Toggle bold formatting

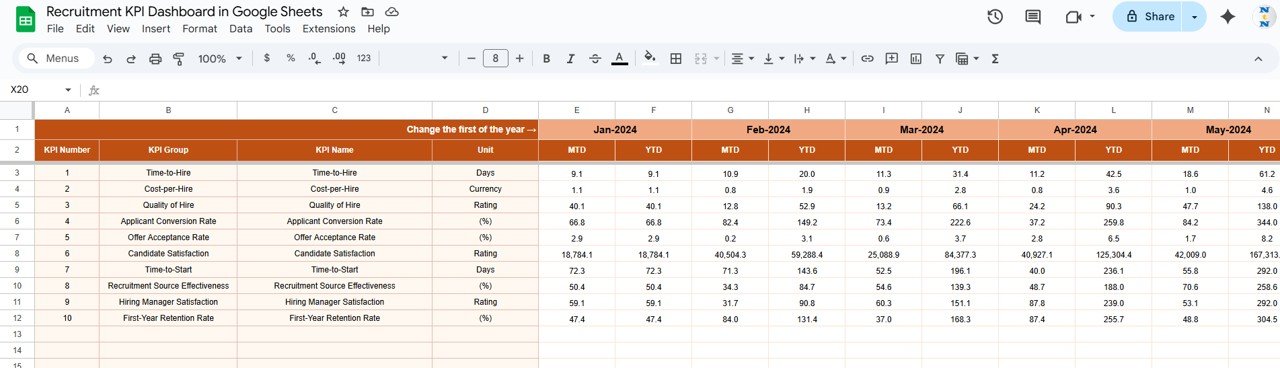547,59
